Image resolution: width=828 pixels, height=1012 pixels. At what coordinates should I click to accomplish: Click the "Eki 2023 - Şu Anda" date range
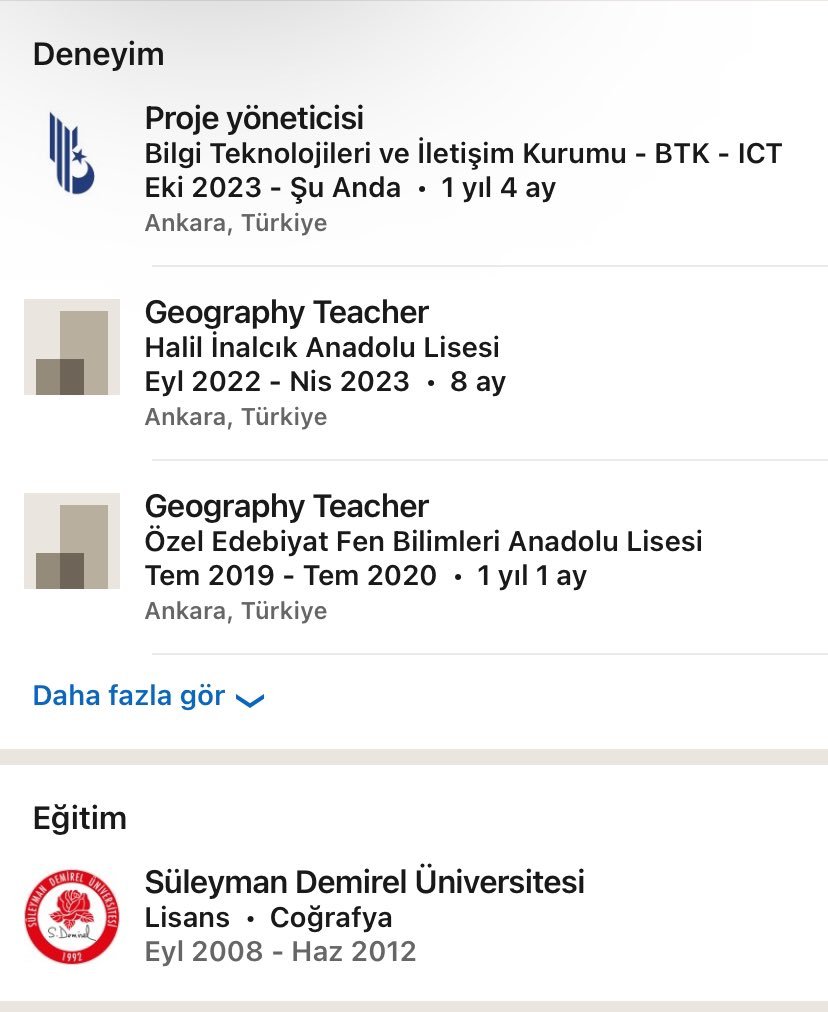click(x=273, y=188)
